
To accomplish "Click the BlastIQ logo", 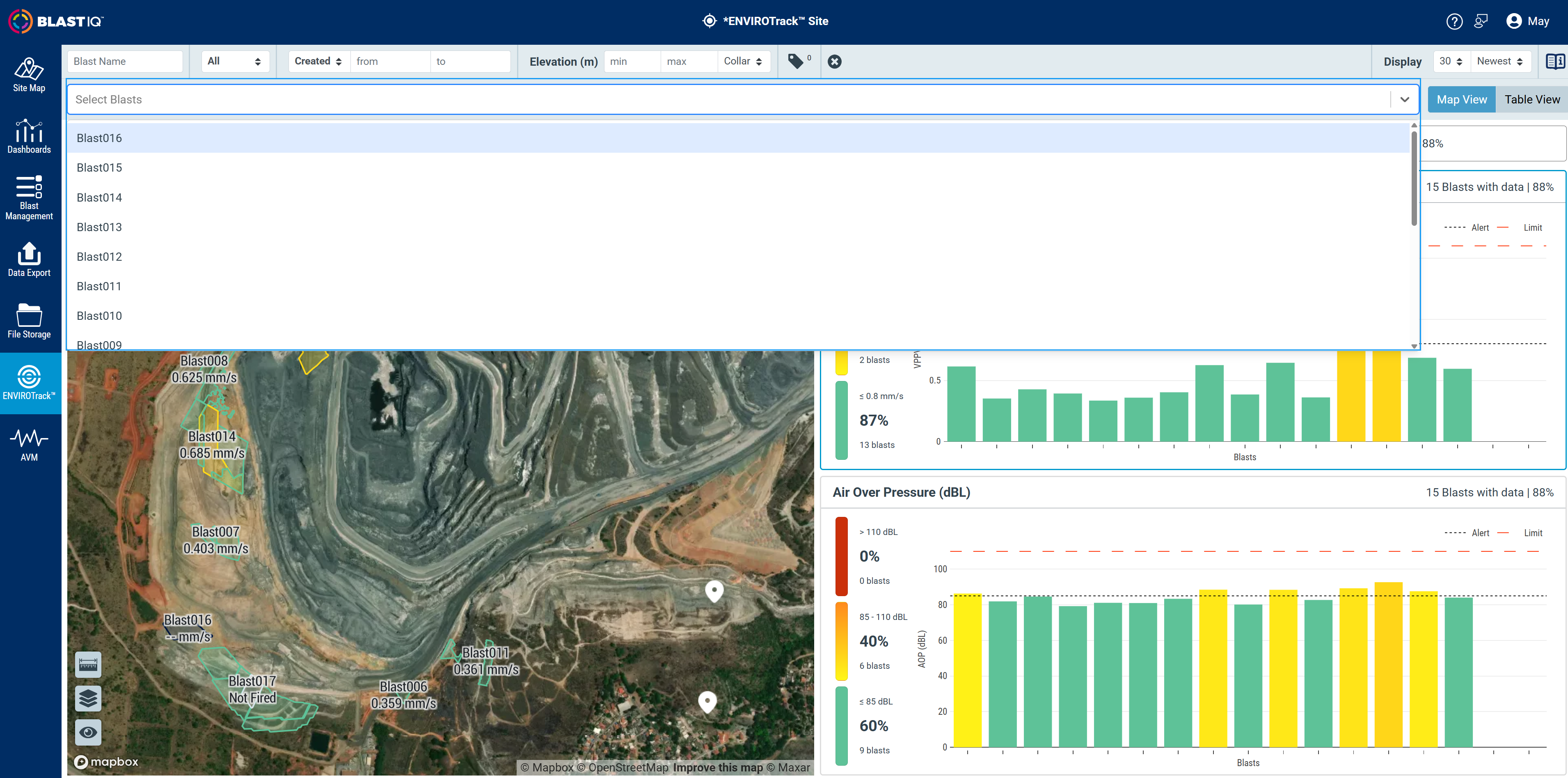I will pyautogui.click(x=56, y=21).
